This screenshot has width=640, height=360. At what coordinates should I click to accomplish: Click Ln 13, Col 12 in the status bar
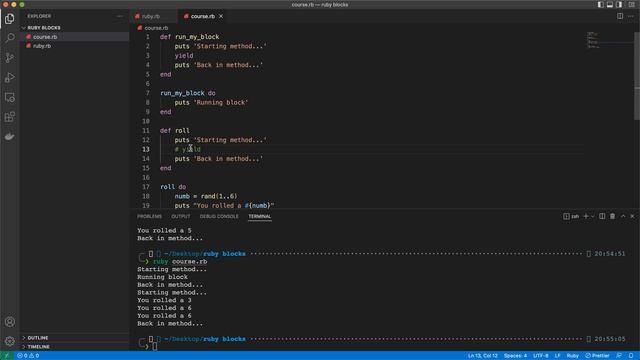tap(482, 356)
